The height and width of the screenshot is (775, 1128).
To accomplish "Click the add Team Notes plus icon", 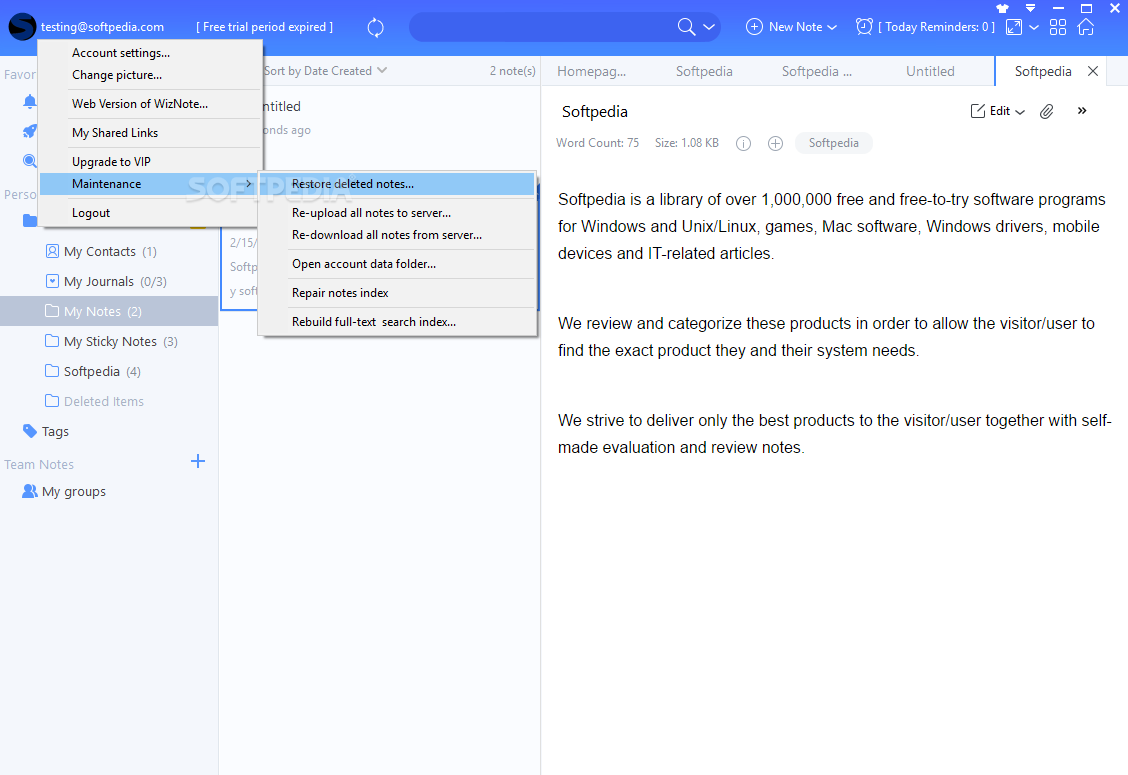I will (x=198, y=461).
